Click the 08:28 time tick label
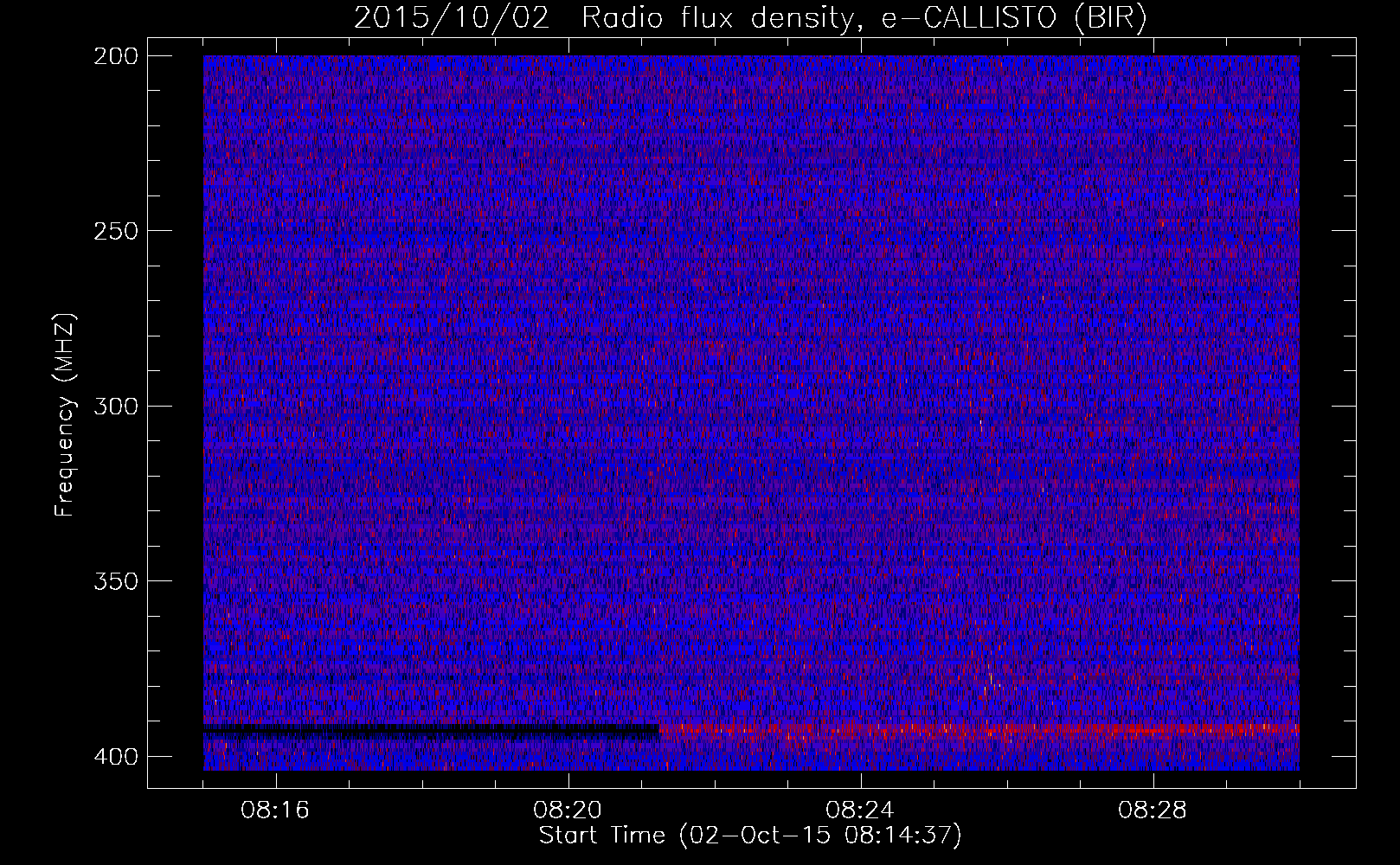1400x865 pixels. click(x=1153, y=811)
